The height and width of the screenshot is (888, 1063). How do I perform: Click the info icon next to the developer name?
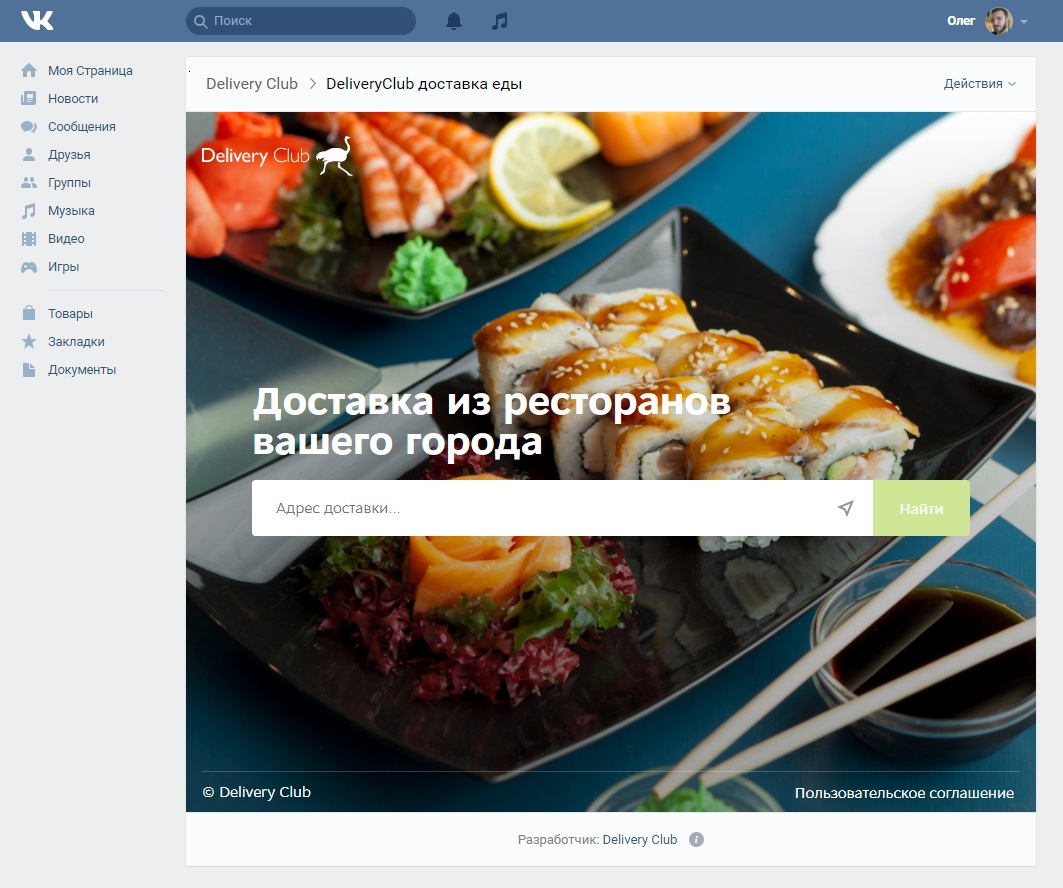point(696,840)
